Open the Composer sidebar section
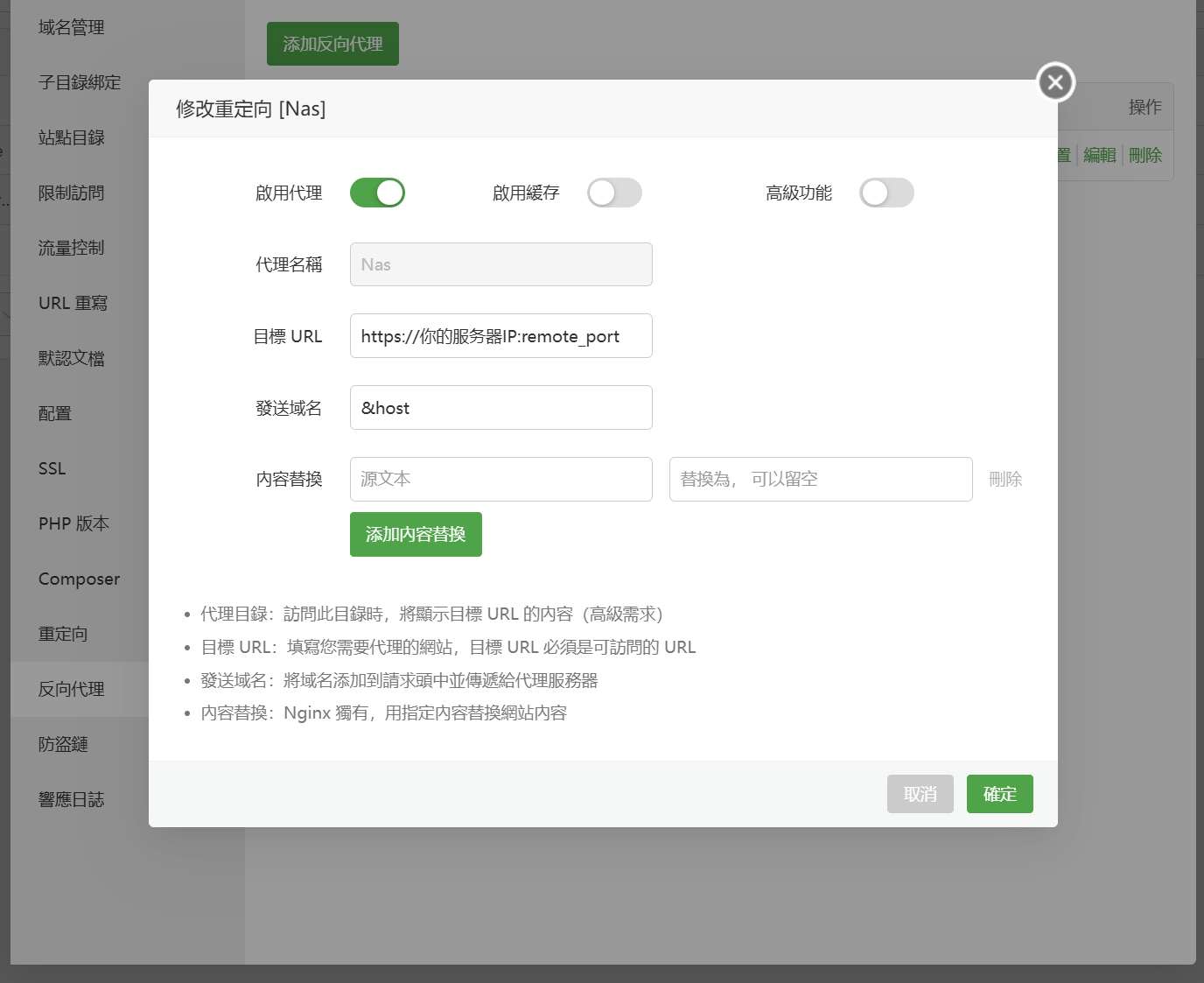Screen dimensions: 1204x983 coord(79,579)
